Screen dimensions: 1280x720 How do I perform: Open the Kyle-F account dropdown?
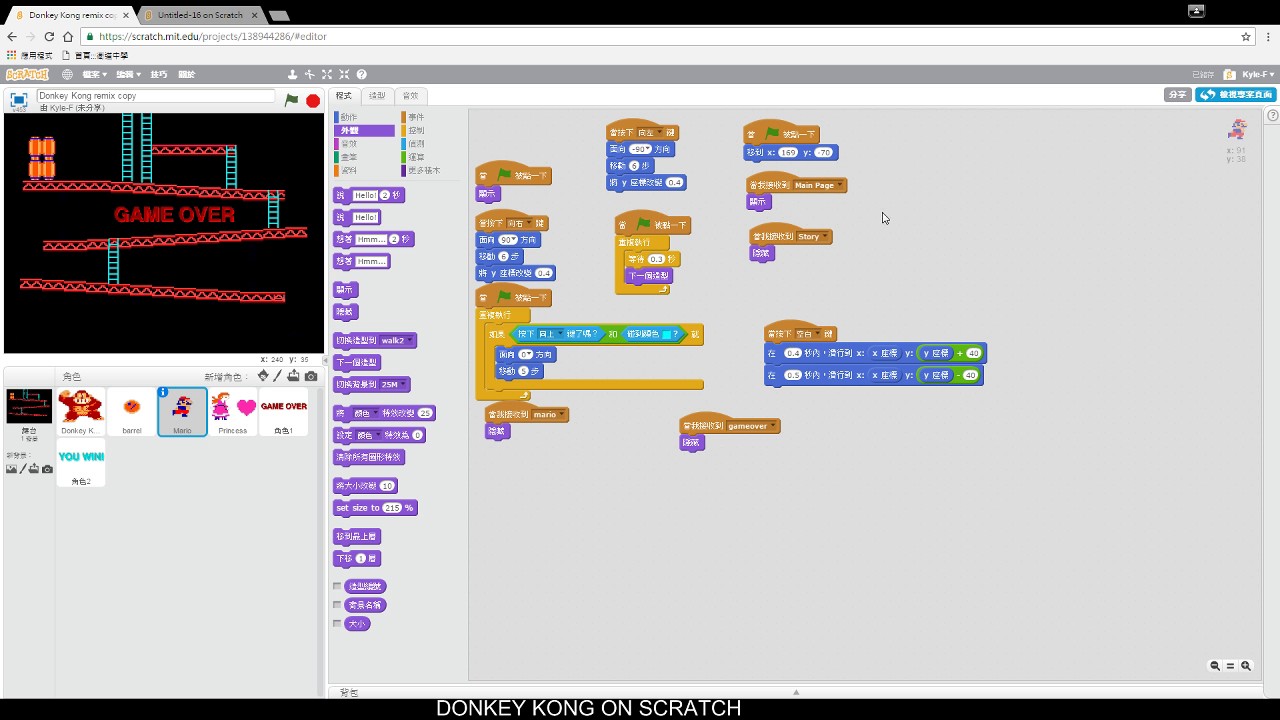click(x=1258, y=74)
